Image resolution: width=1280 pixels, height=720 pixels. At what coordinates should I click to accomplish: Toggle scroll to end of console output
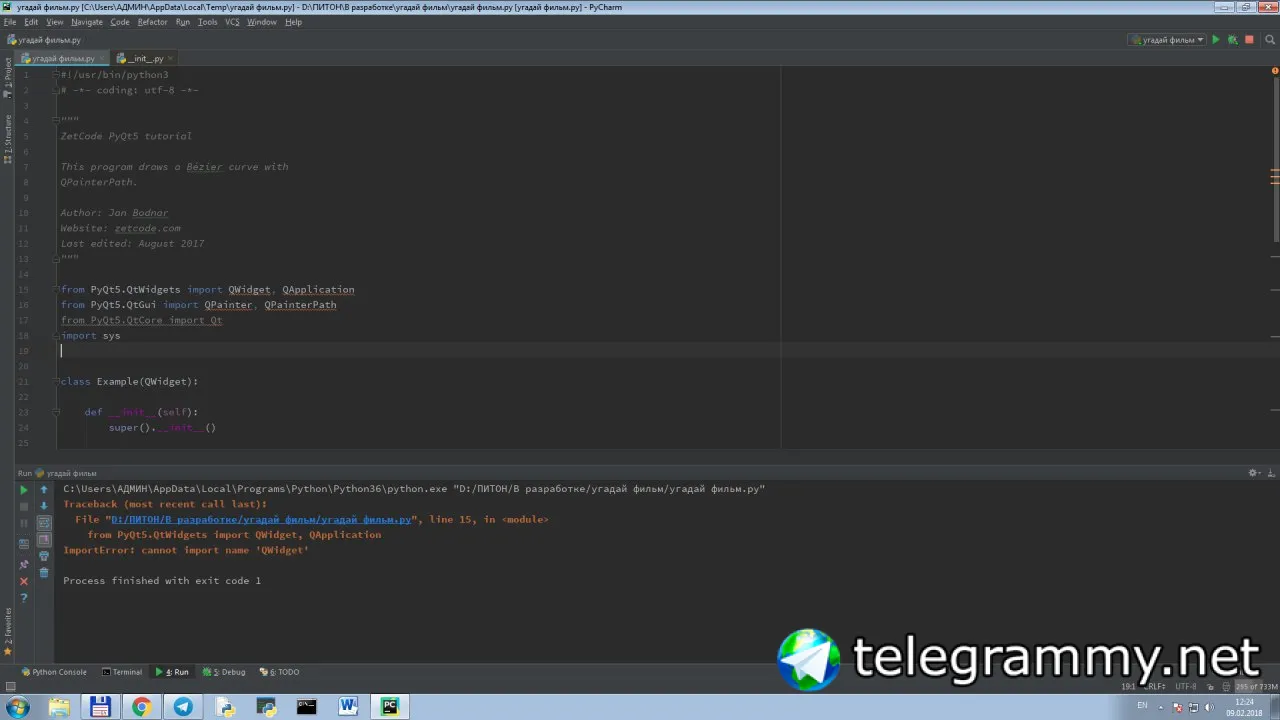tap(44, 540)
